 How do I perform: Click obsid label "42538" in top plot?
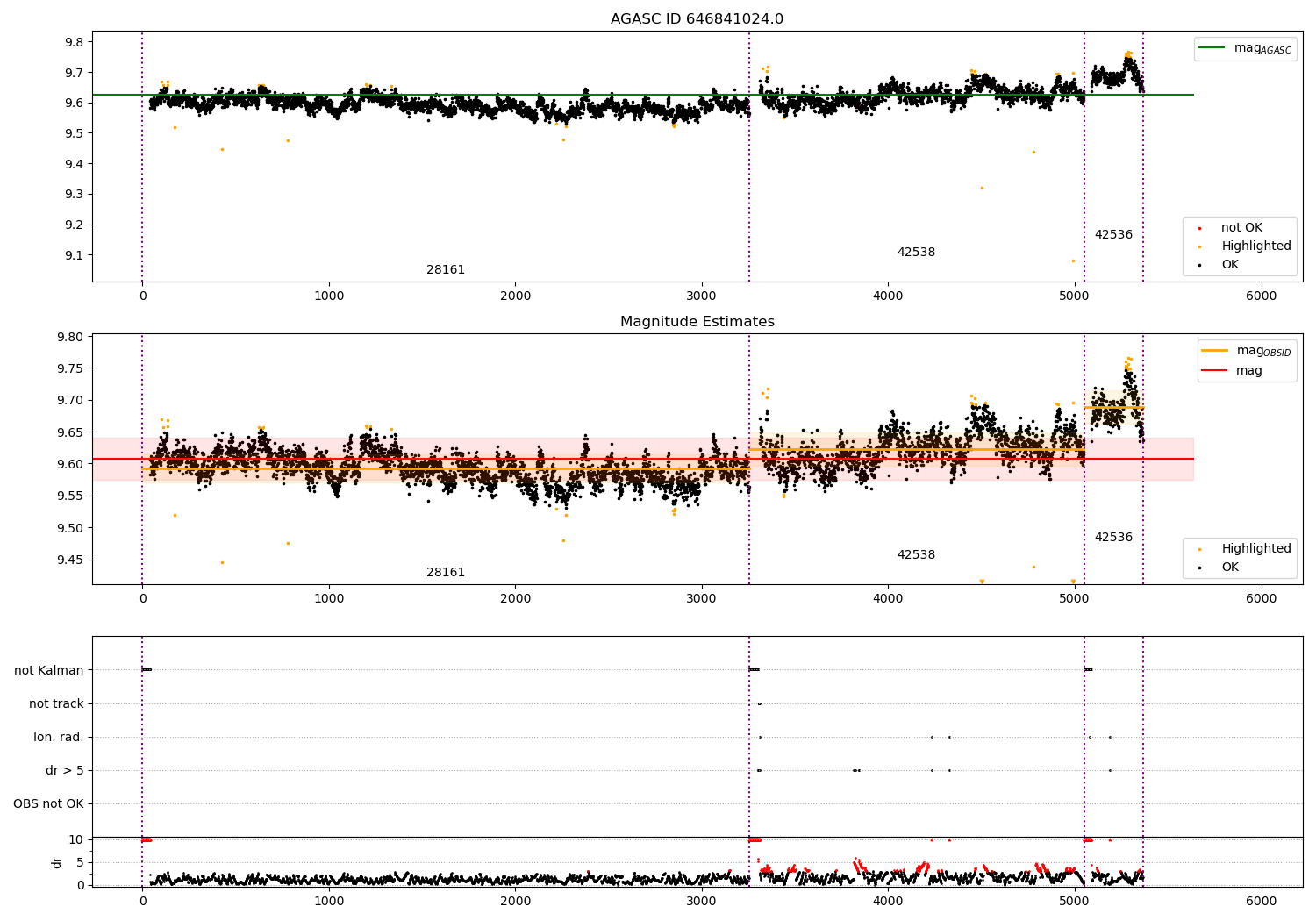coord(916,253)
